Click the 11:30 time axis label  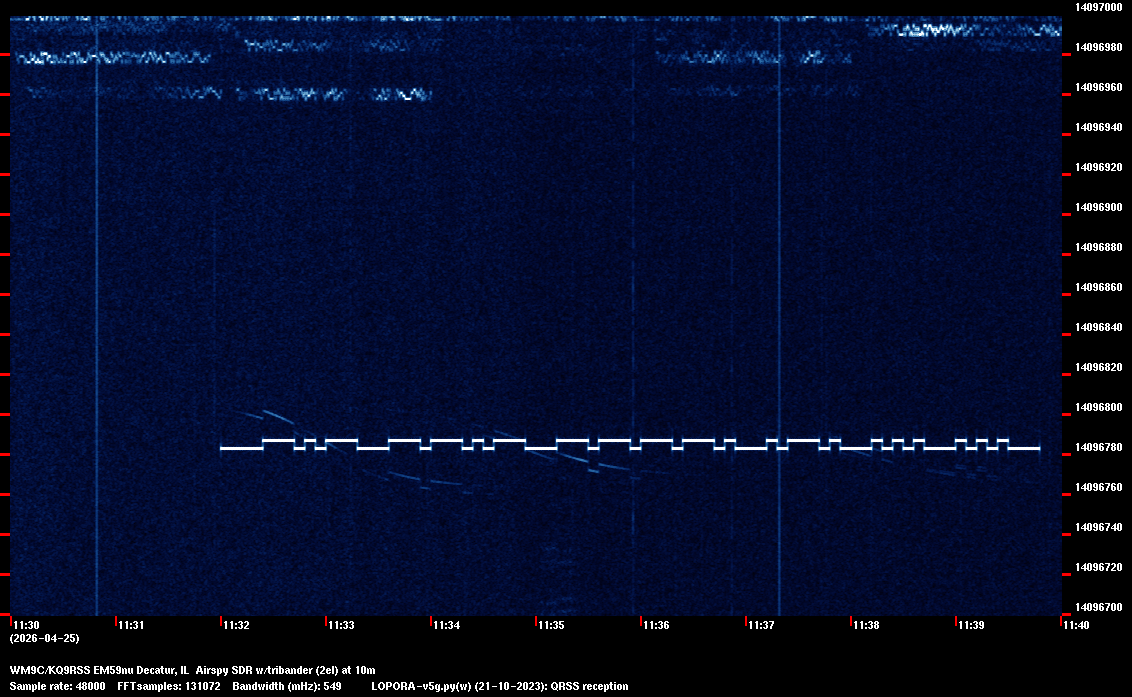pyautogui.click(x=27, y=625)
